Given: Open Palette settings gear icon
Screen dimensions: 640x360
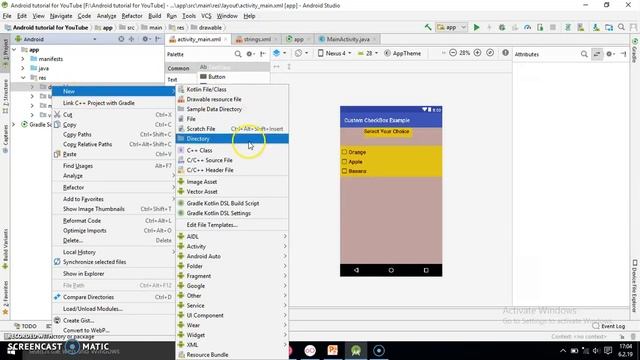Looking at the screenshot, I should coord(250,54).
